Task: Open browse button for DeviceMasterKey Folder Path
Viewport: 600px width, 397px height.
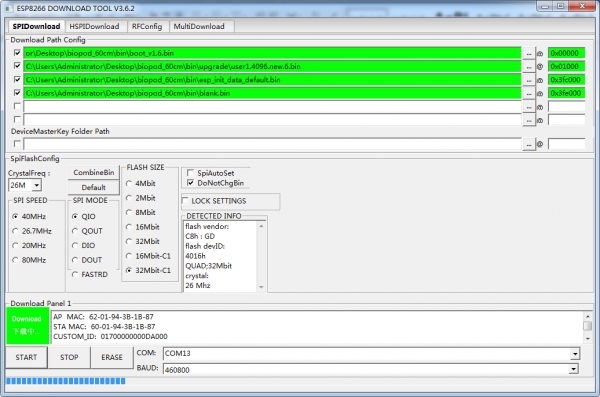Action: pos(528,144)
